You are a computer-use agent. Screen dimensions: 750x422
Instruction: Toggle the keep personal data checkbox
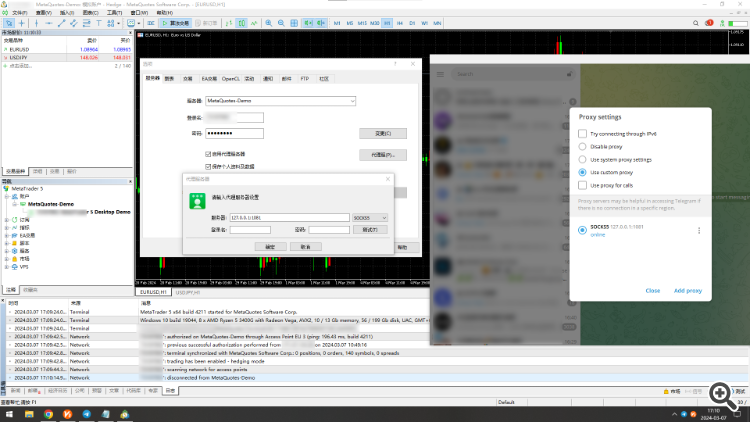208,167
